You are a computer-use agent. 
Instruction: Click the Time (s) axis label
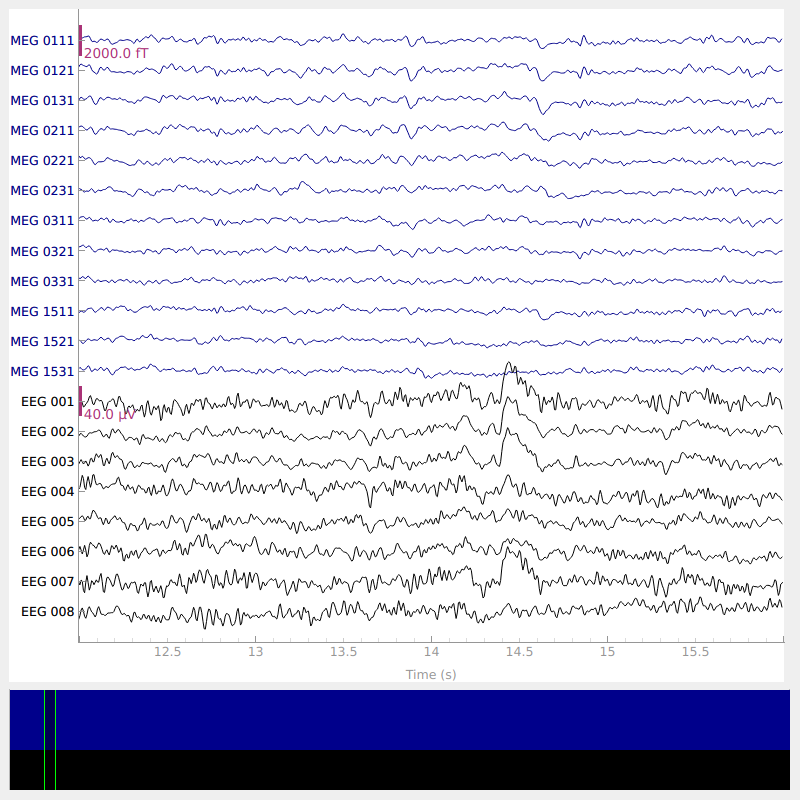431,675
